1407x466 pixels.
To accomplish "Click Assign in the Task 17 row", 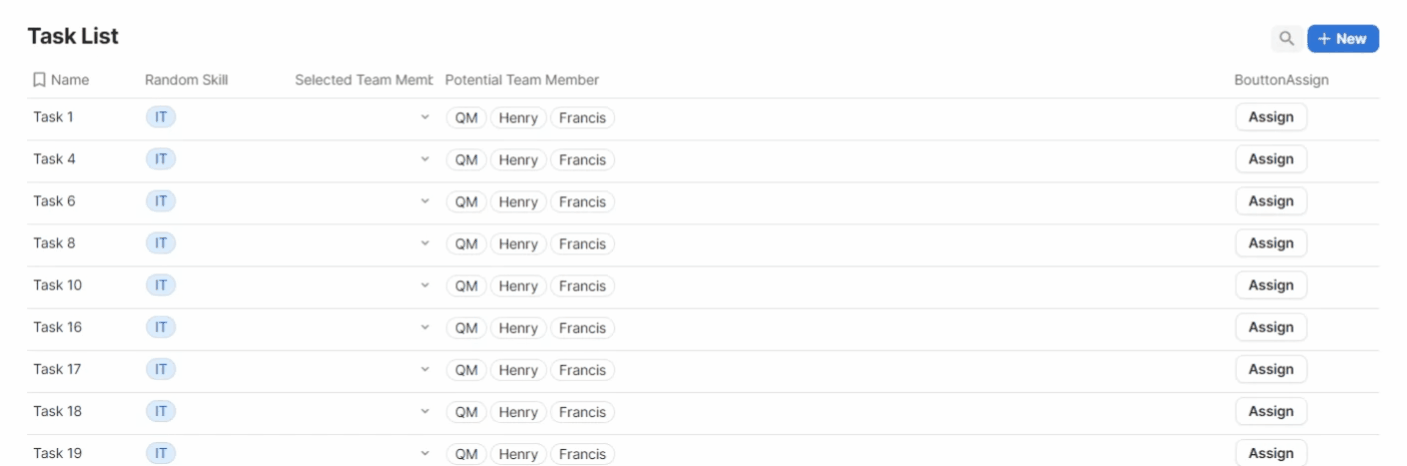I will [1271, 369].
